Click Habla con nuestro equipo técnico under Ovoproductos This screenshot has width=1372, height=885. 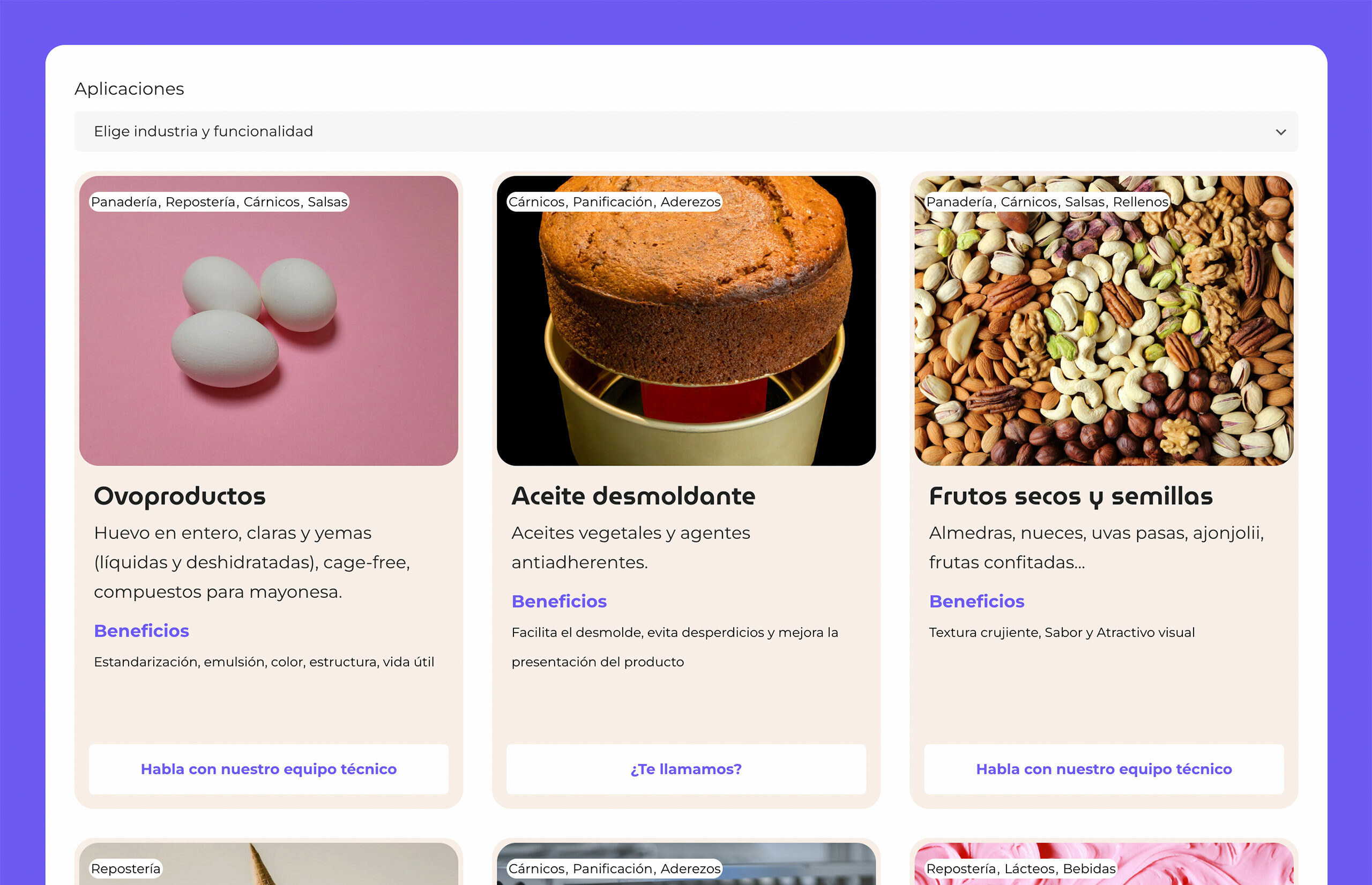[x=269, y=769]
